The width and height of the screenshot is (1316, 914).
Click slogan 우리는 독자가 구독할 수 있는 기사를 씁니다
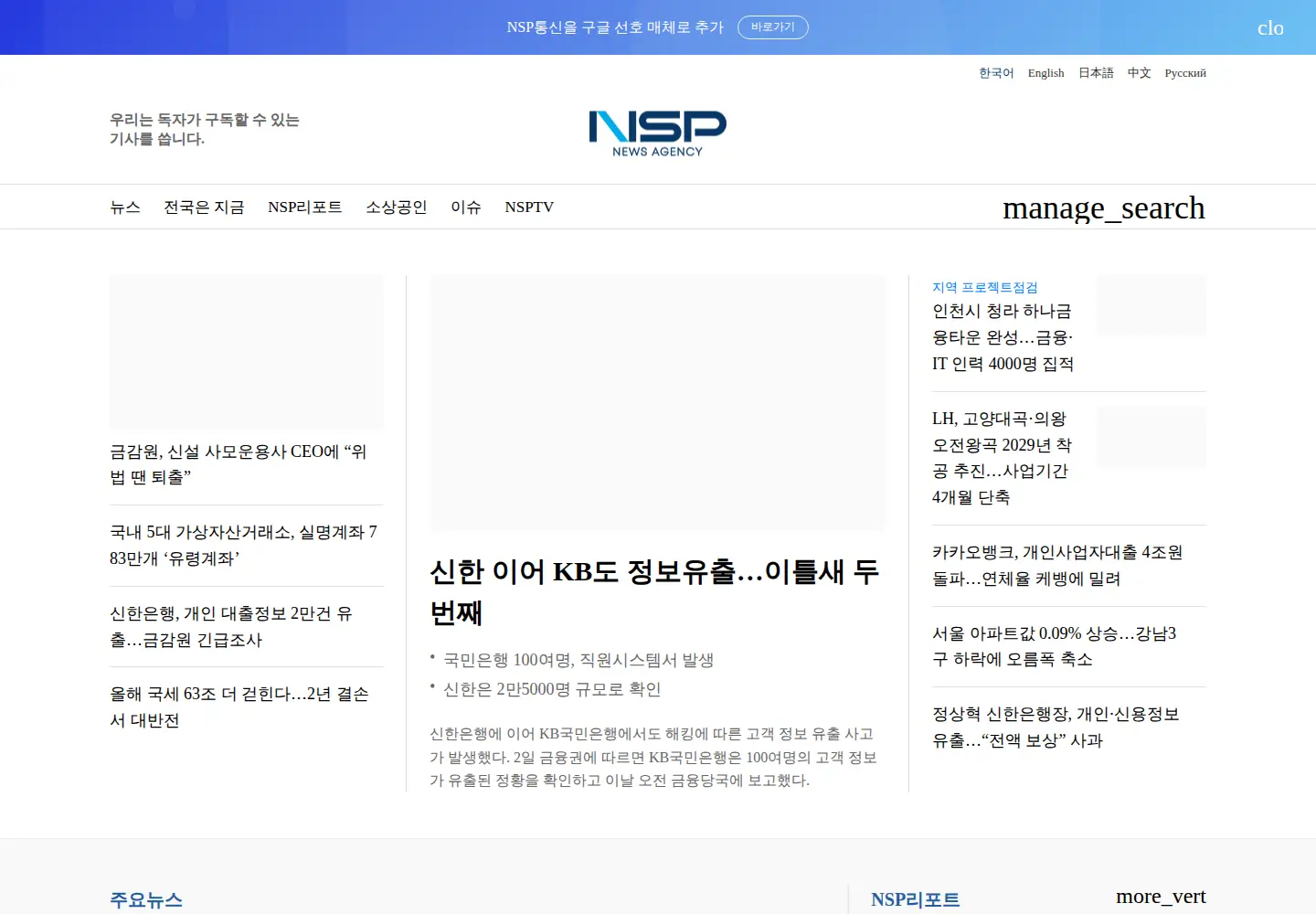point(205,129)
